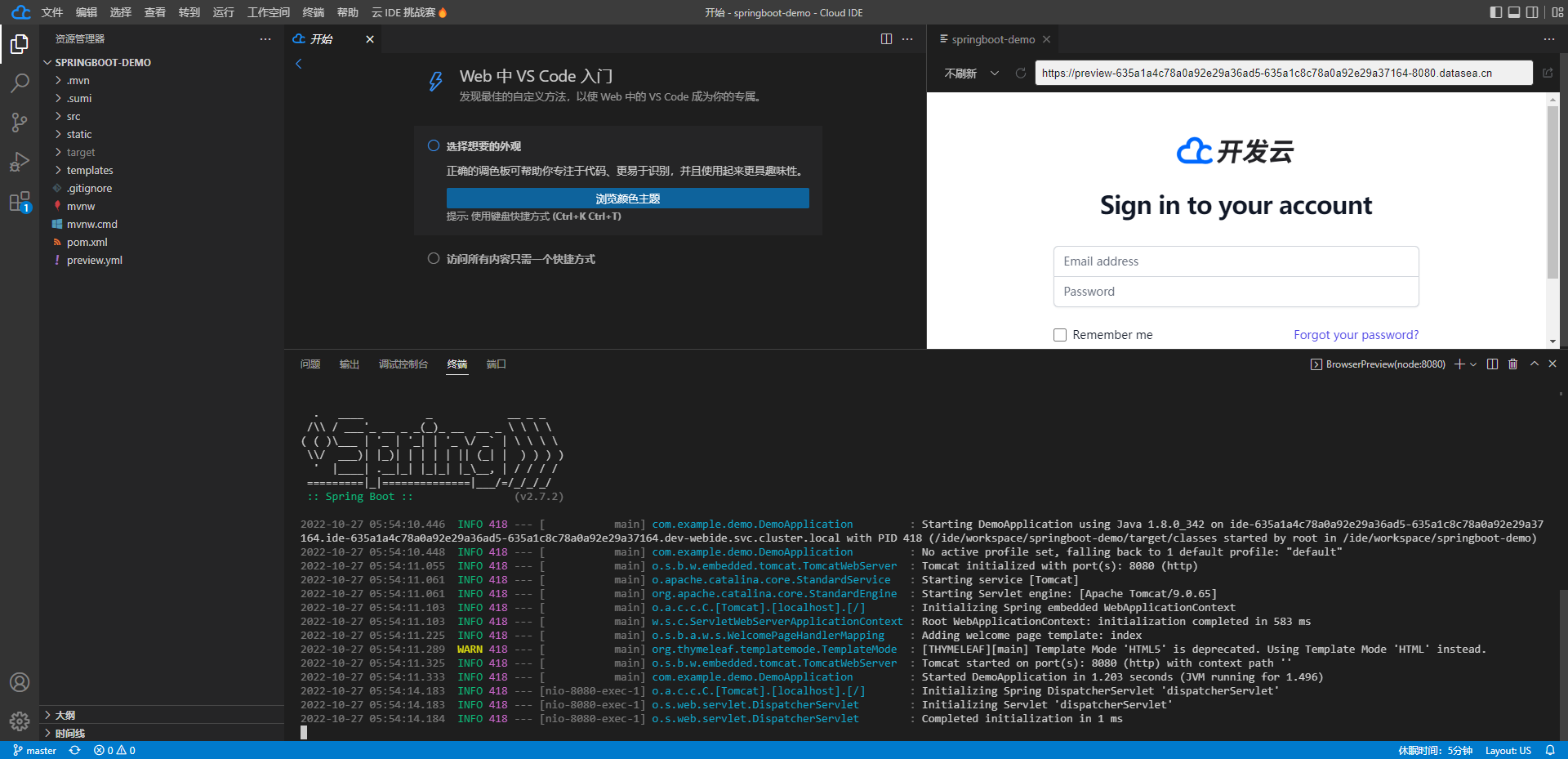Select the 选择想要的外观 step radio
The width and height of the screenshot is (1568, 759).
(x=434, y=145)
